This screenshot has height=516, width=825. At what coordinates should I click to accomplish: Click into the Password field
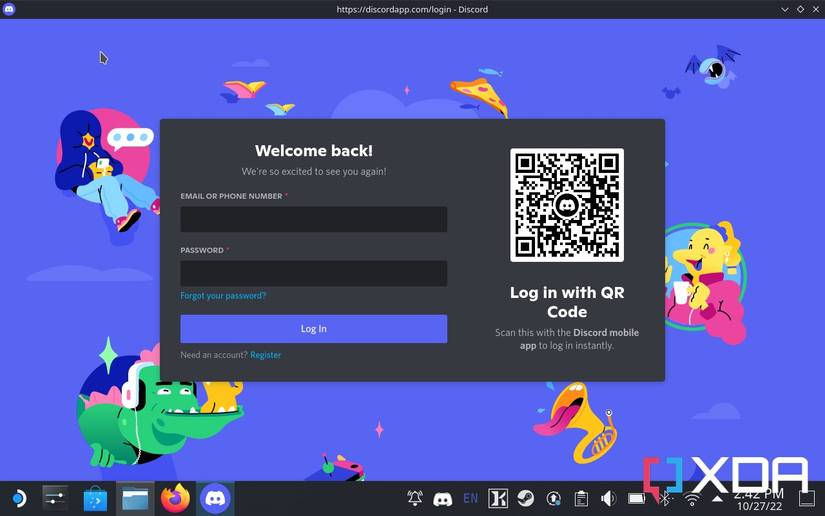pyautogui.click(x=314, y=274)
